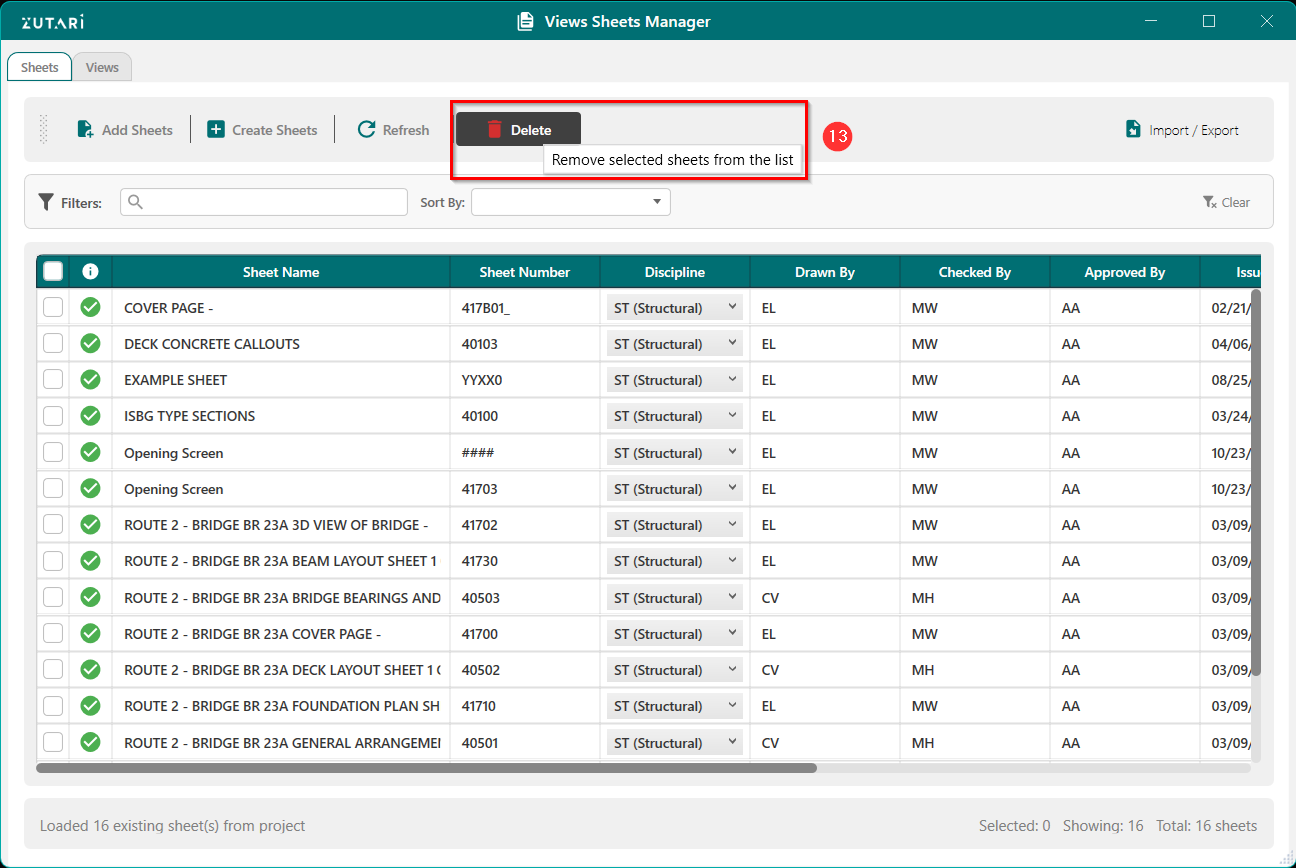
Task: Click the Refresh arrow icon
Action: pyautogui.click(x=366, y=130)
